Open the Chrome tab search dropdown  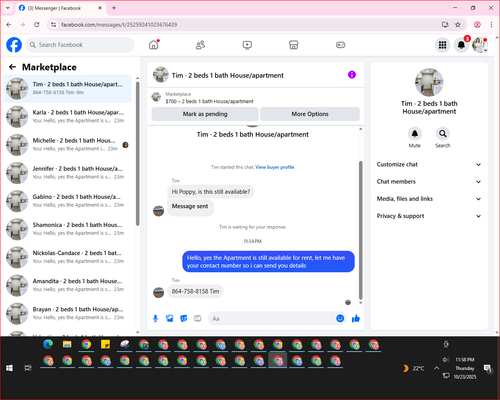click(x=8, y=8)
